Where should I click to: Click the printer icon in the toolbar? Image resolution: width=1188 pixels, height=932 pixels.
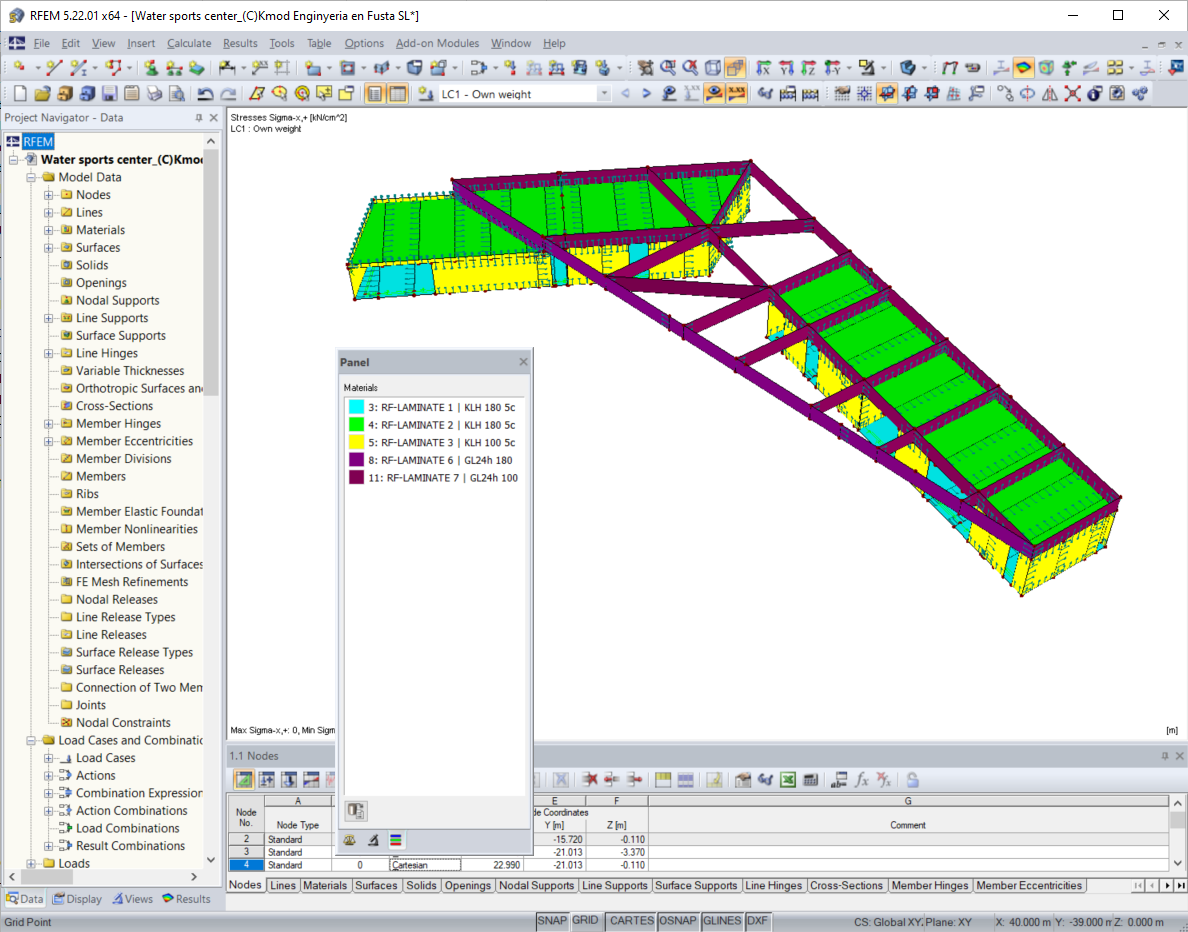(153, 93)
